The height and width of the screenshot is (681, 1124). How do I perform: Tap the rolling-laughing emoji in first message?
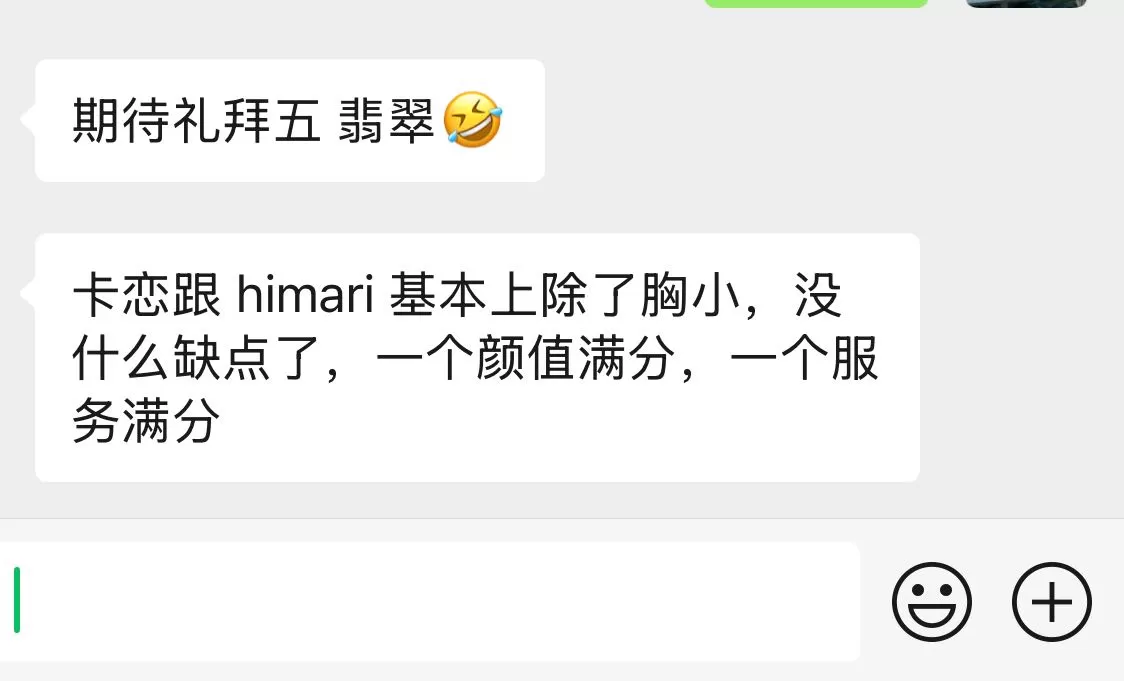point(472,120)
